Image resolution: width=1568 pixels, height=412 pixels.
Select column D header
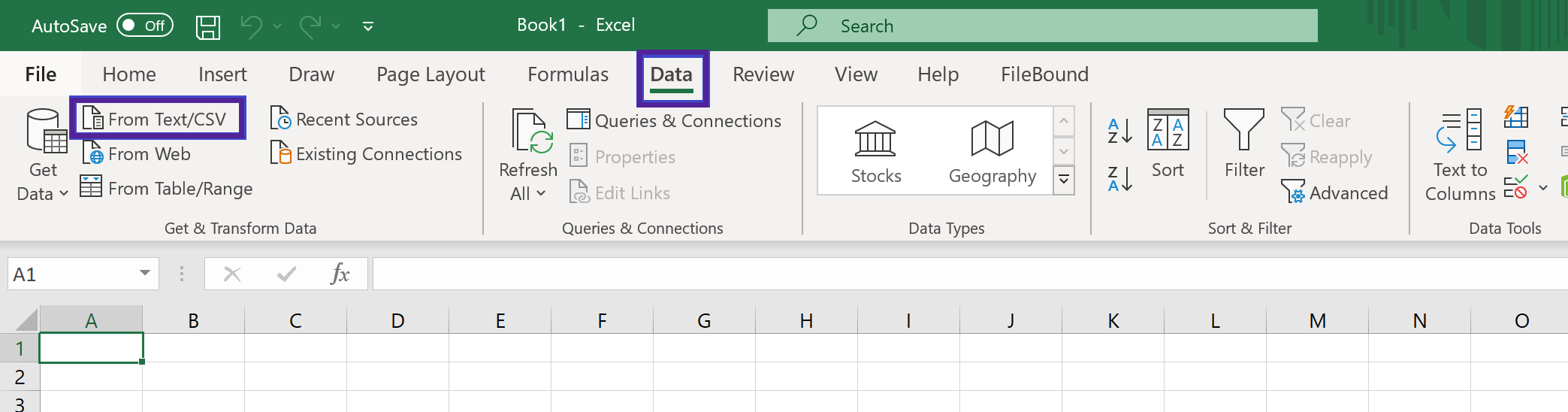[x=397, y=321]
